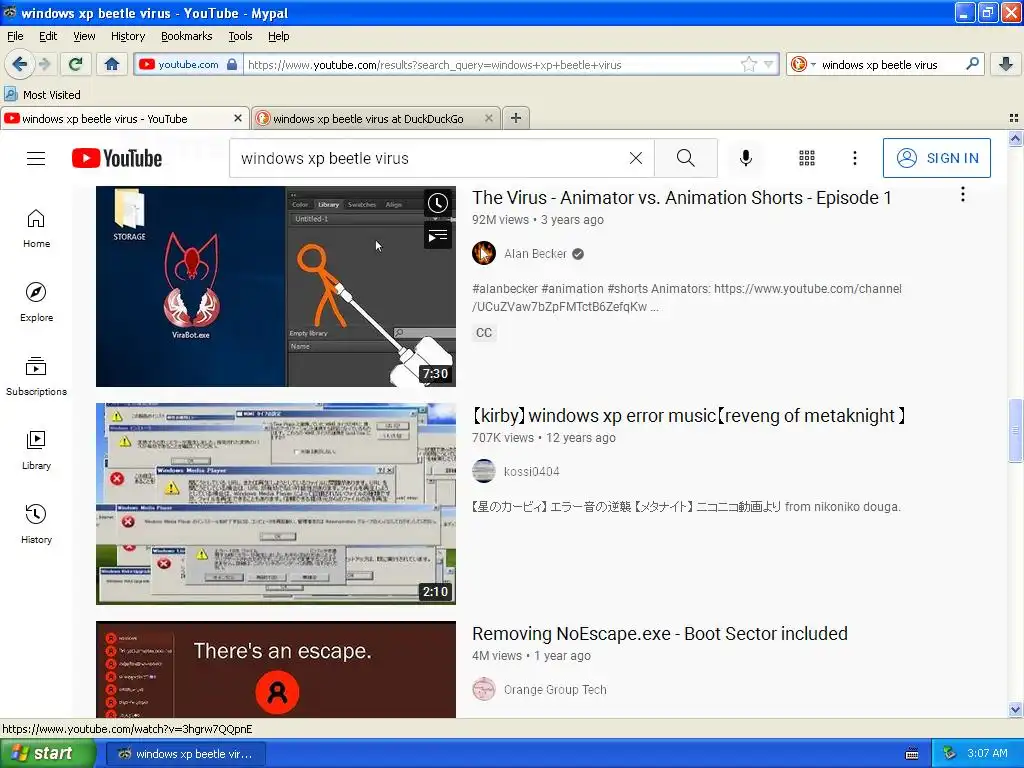The image size is (1024, 768).
Task: Bookmark this page with the star icon
Action: click(748, 64)
